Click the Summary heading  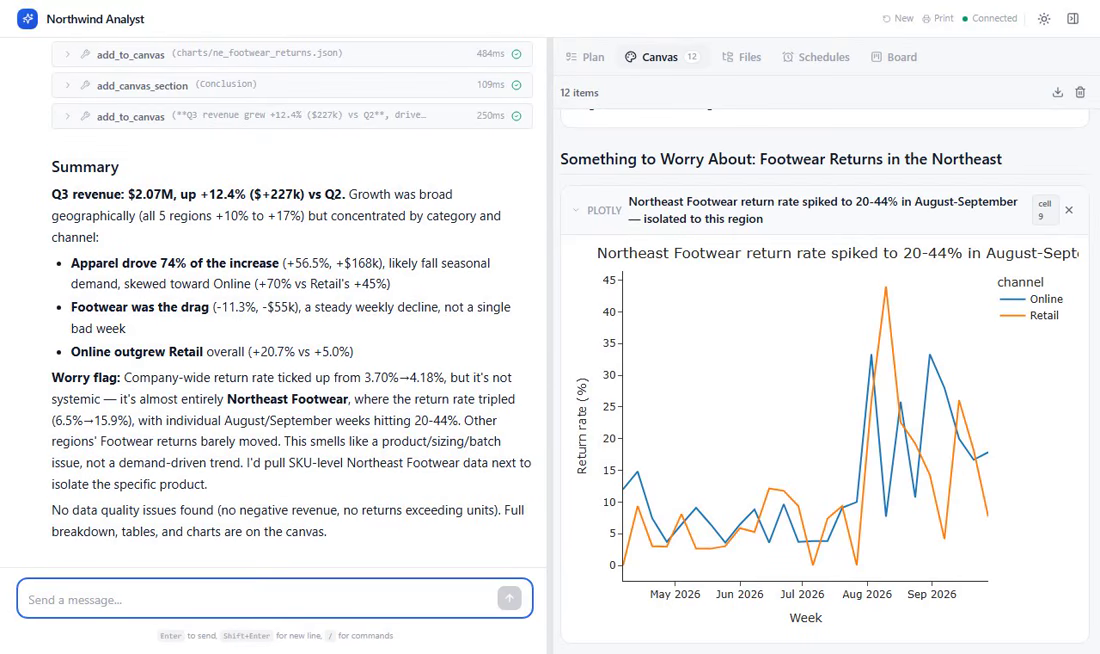85,167
